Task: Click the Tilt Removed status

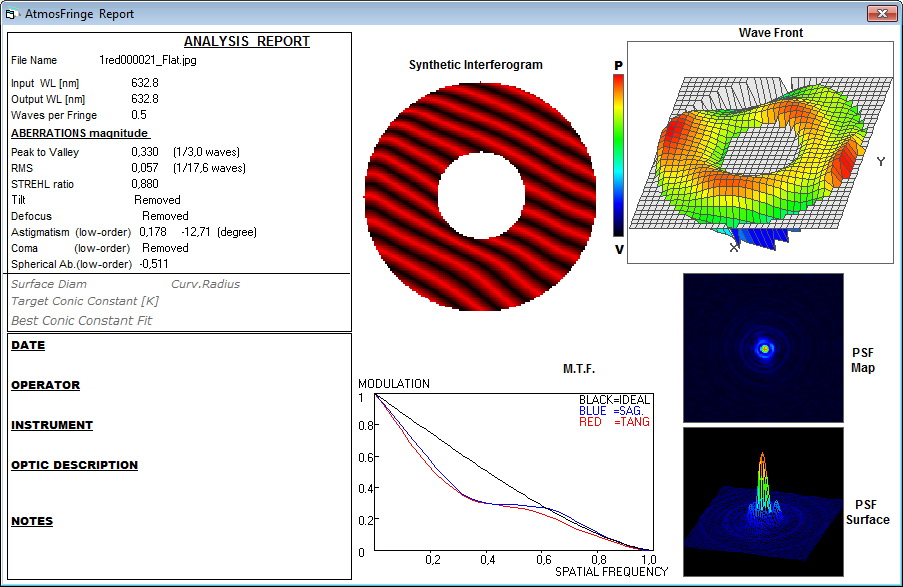Action: click(x=157, y=200)
